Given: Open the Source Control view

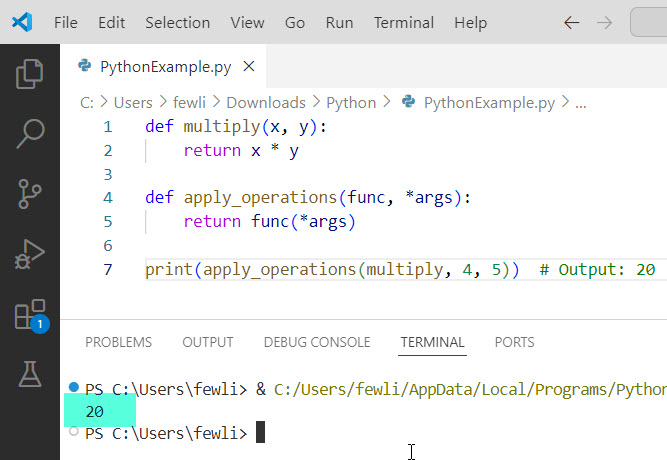Looking at the screenshot, I should click(x=30, y=194).
